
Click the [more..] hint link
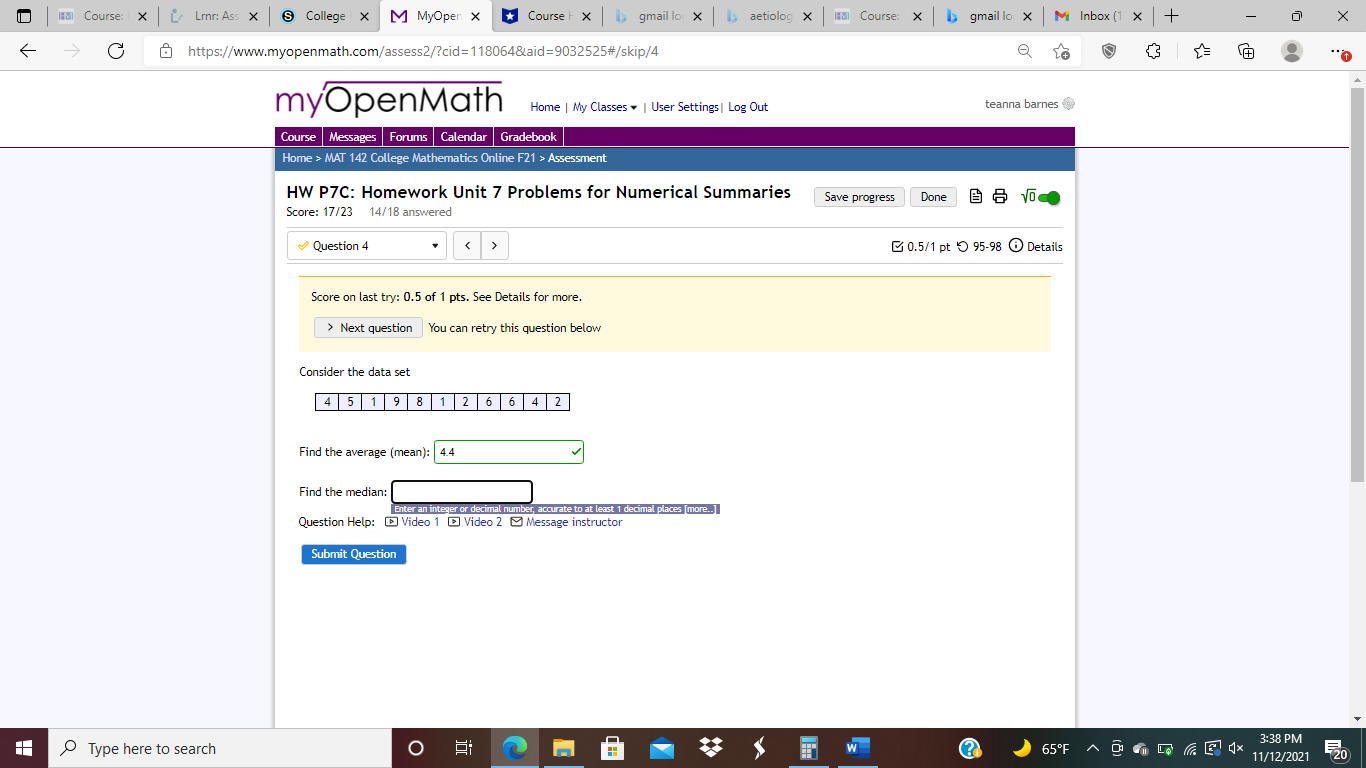700,509
